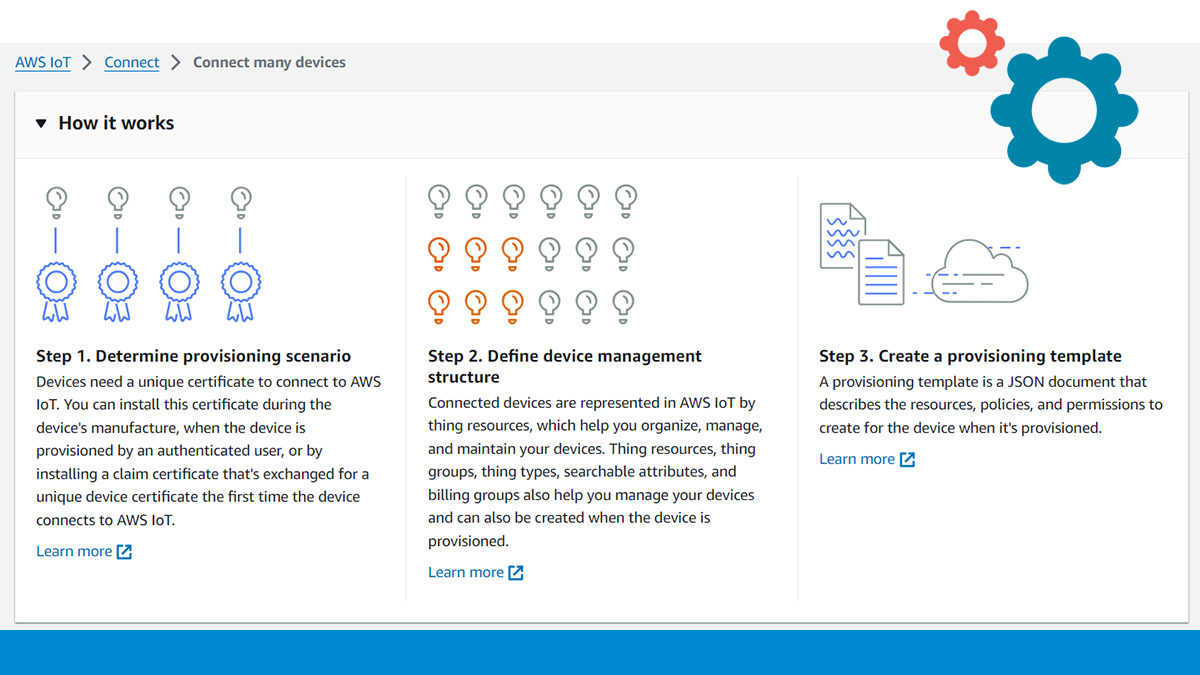Click the large blue gear icon
Image resolution: width=1200 pixels, height=675 pixels.
1064,109
